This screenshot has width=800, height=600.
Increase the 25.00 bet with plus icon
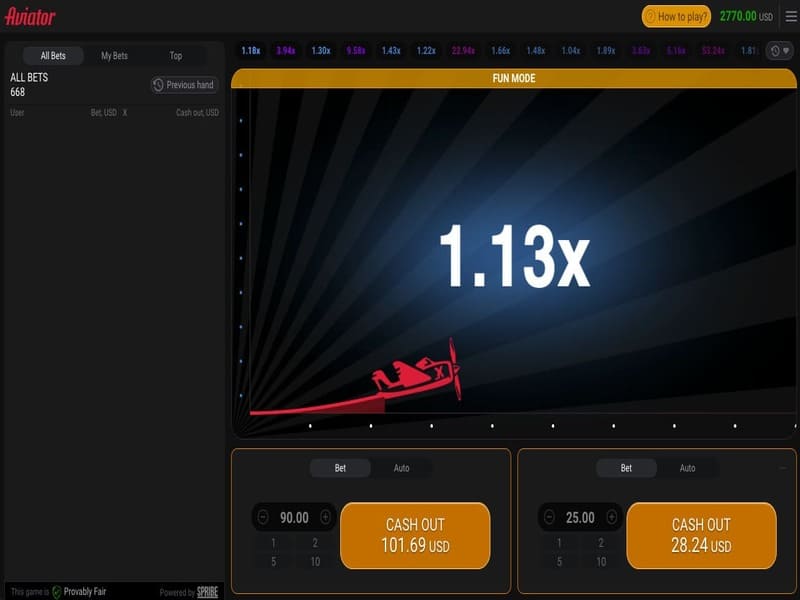pos(611,518)
